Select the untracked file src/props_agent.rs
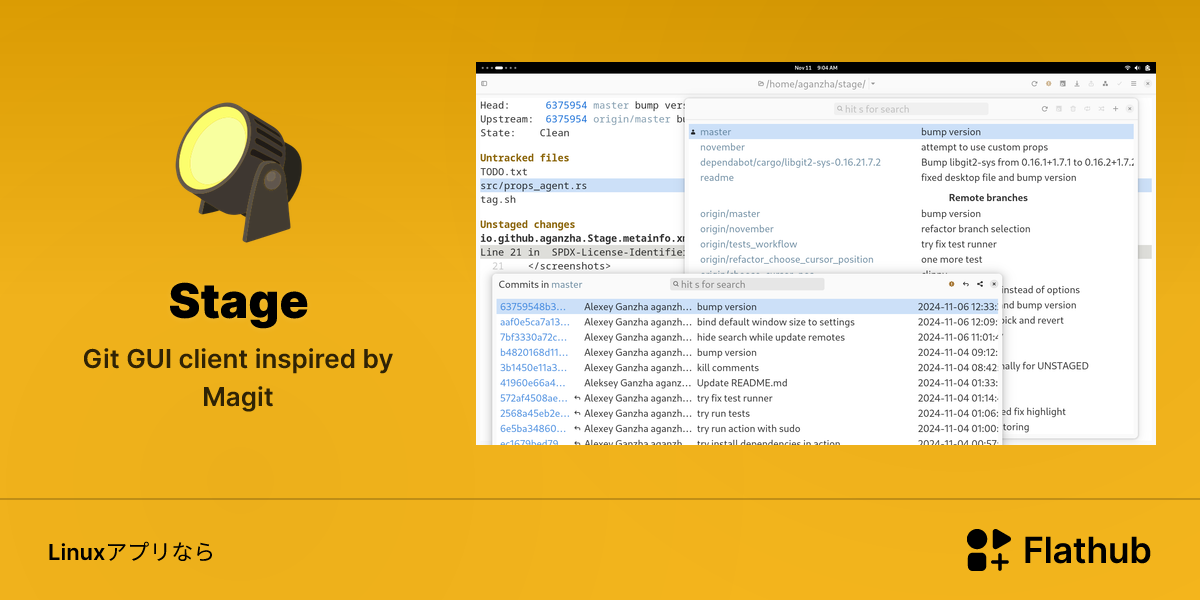1200x600 pixels. coord(533,185)
